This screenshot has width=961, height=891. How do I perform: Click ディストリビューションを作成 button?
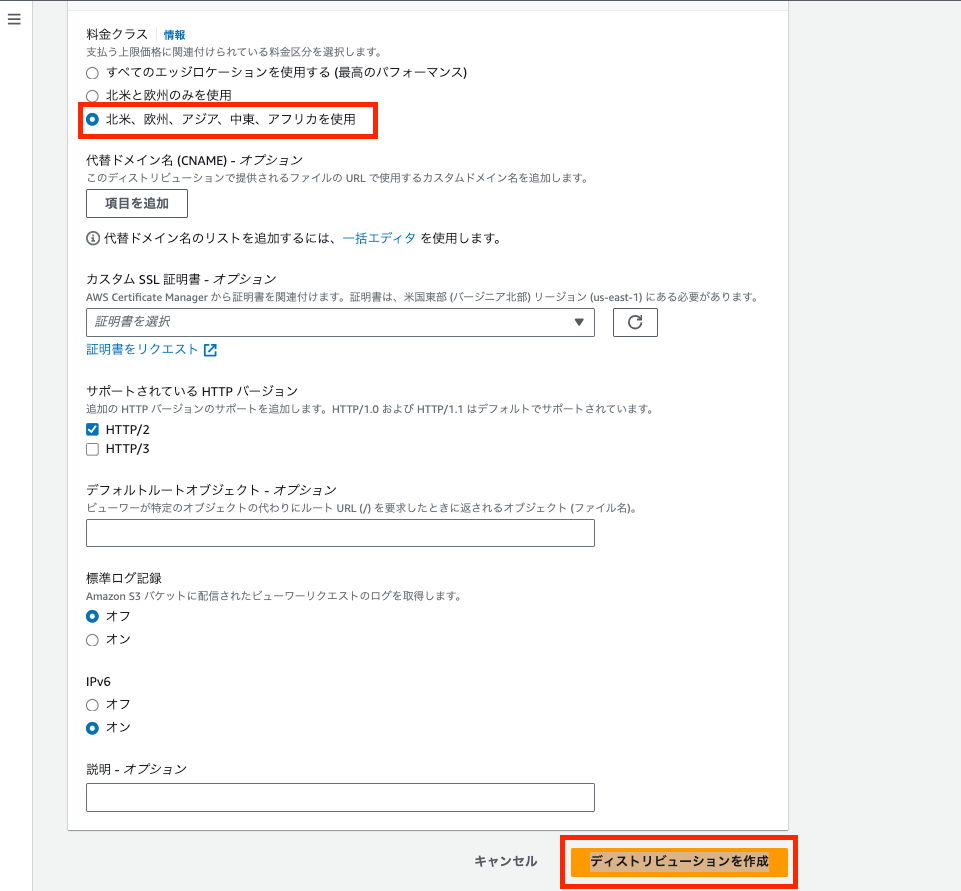click(x=679, y=862)
